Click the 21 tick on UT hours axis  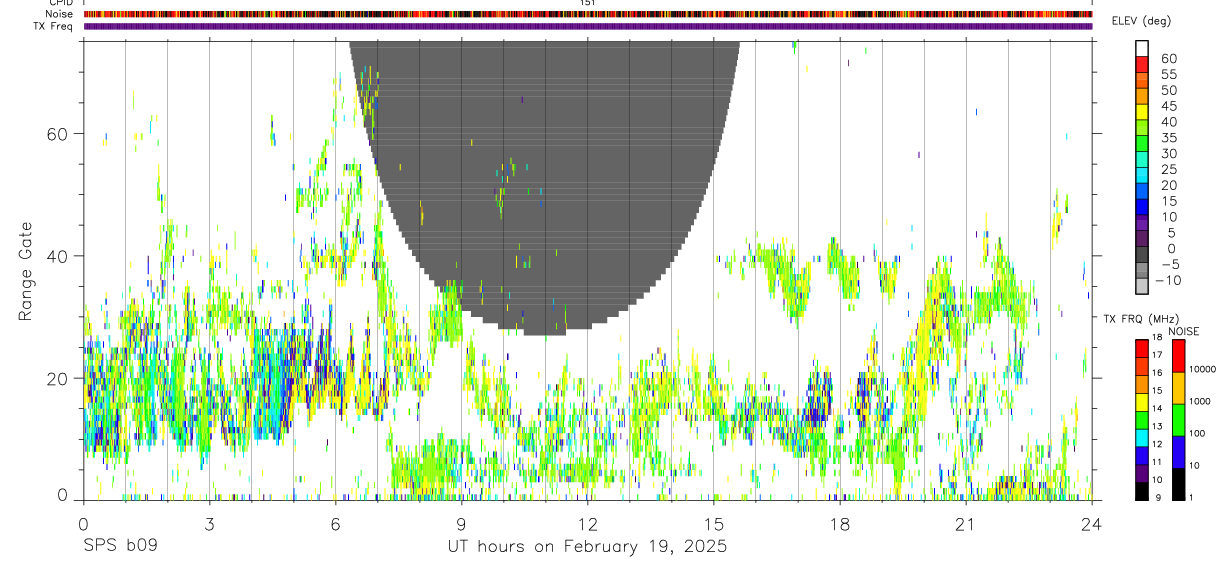[x=965, y=524]
